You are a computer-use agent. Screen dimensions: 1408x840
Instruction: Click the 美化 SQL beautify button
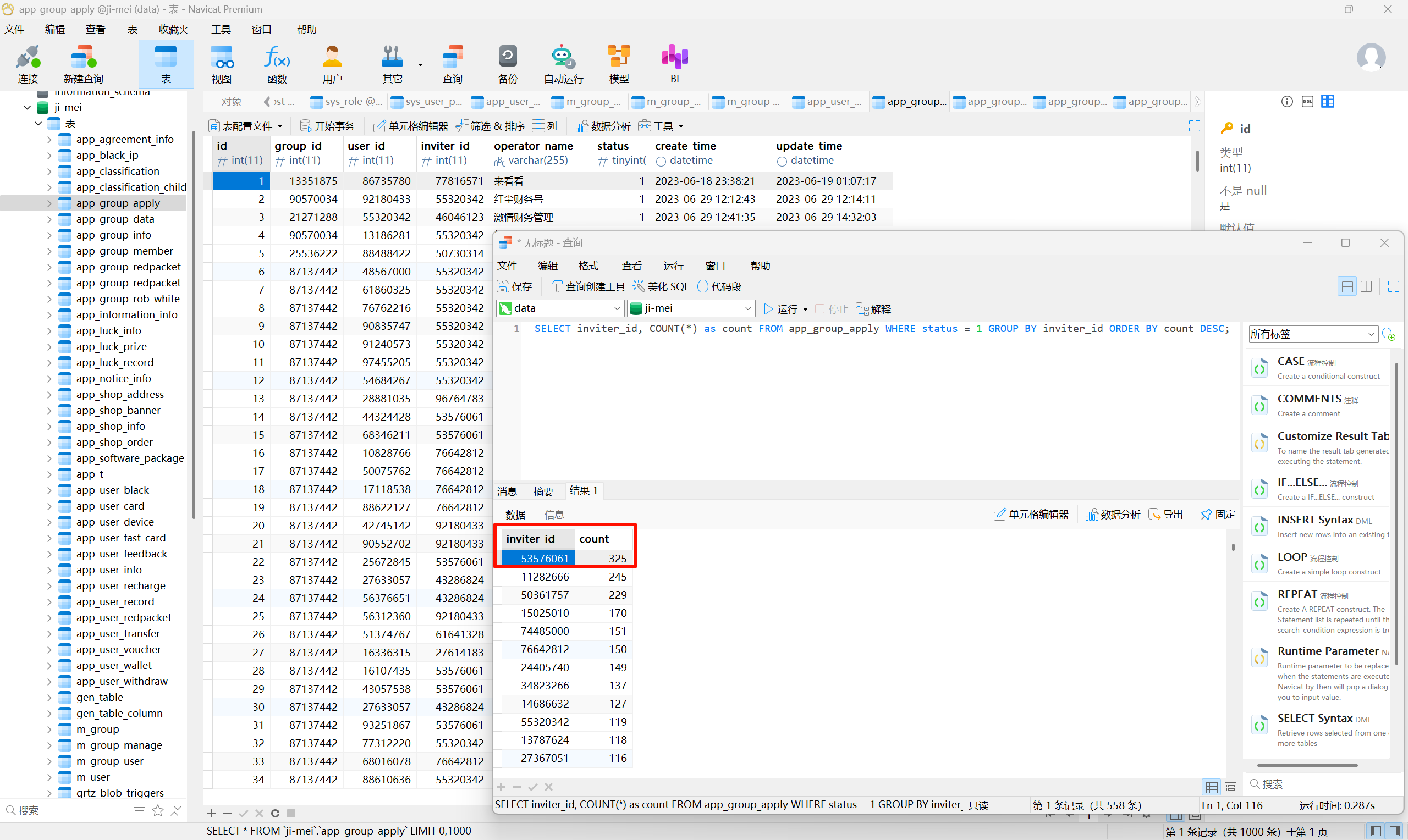click(x=661, y=286)
